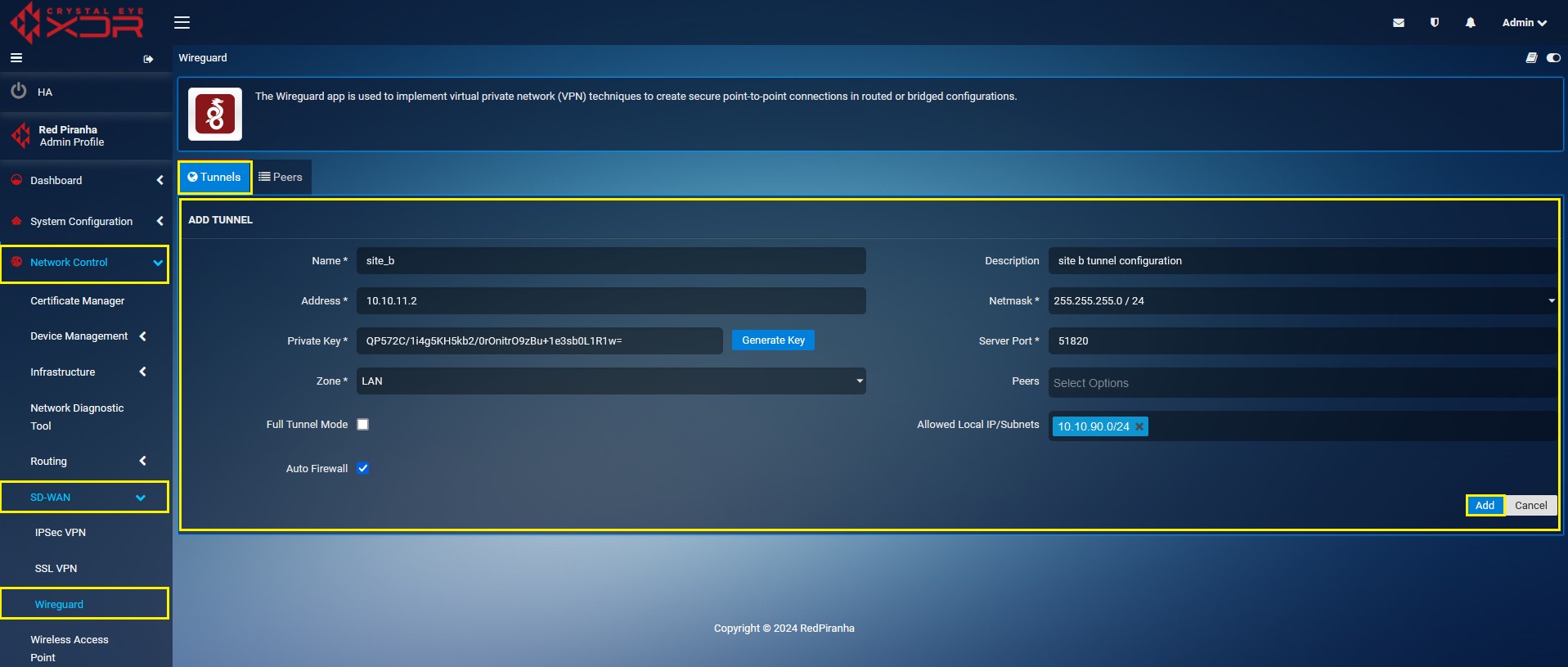Uncheck Auto Firewall checkbox
1568x667 pixels.
pos(363,469)
